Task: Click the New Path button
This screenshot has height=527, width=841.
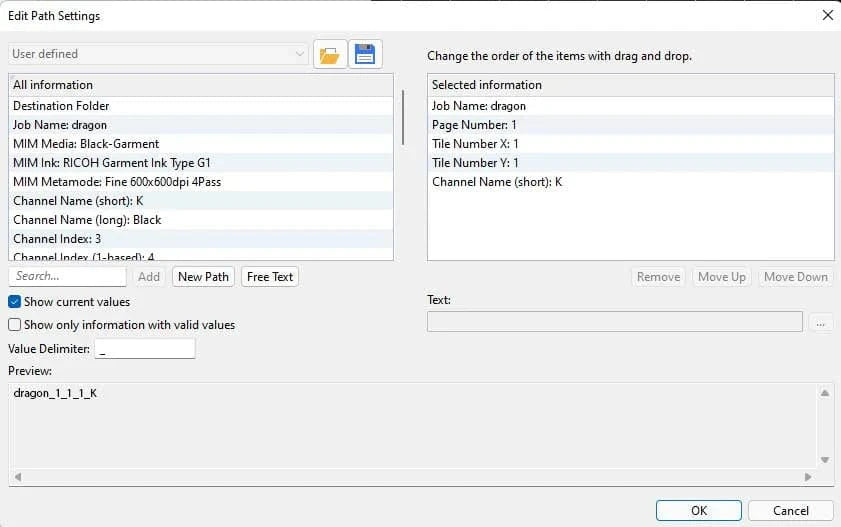Action: [203, 277]
